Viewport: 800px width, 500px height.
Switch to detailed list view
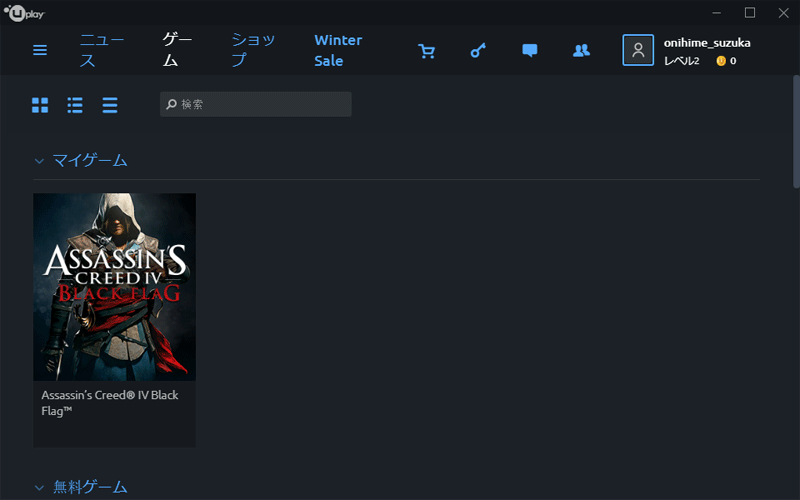point(75,105)
